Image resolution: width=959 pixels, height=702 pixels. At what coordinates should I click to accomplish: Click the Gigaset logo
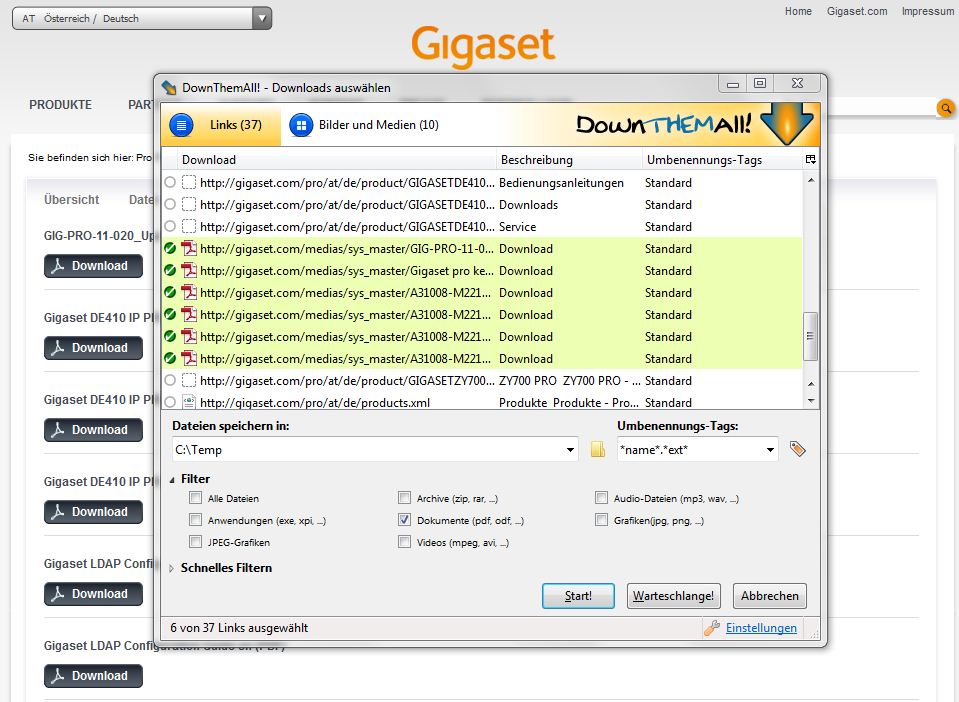pos(483,45)
